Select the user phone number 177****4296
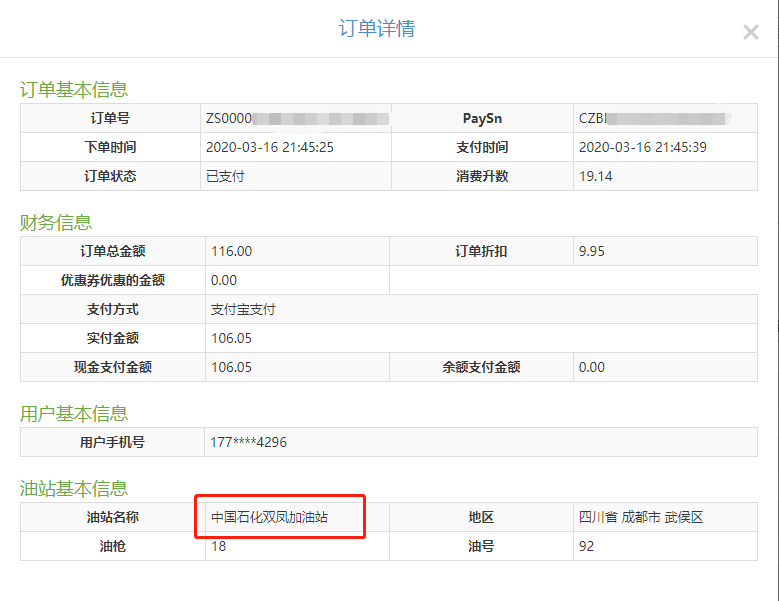The height and width of the screenshot is (601, 779). (x=249, y=442)
